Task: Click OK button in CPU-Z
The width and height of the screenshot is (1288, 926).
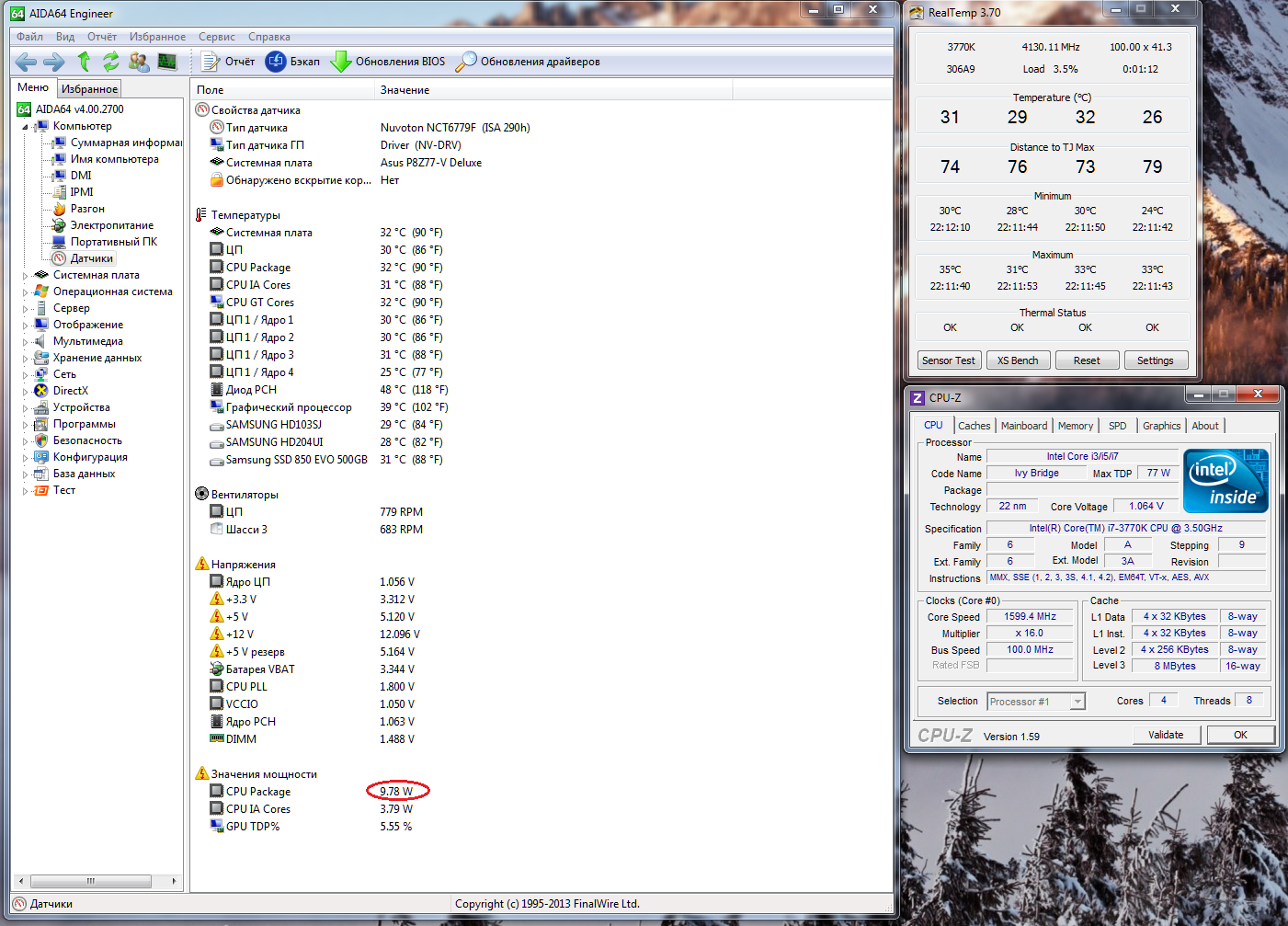Action: 1241,735
